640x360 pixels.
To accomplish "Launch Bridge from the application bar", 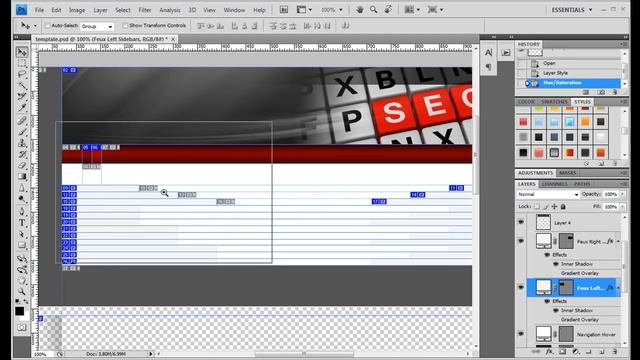I will click(x=284, y=9).
